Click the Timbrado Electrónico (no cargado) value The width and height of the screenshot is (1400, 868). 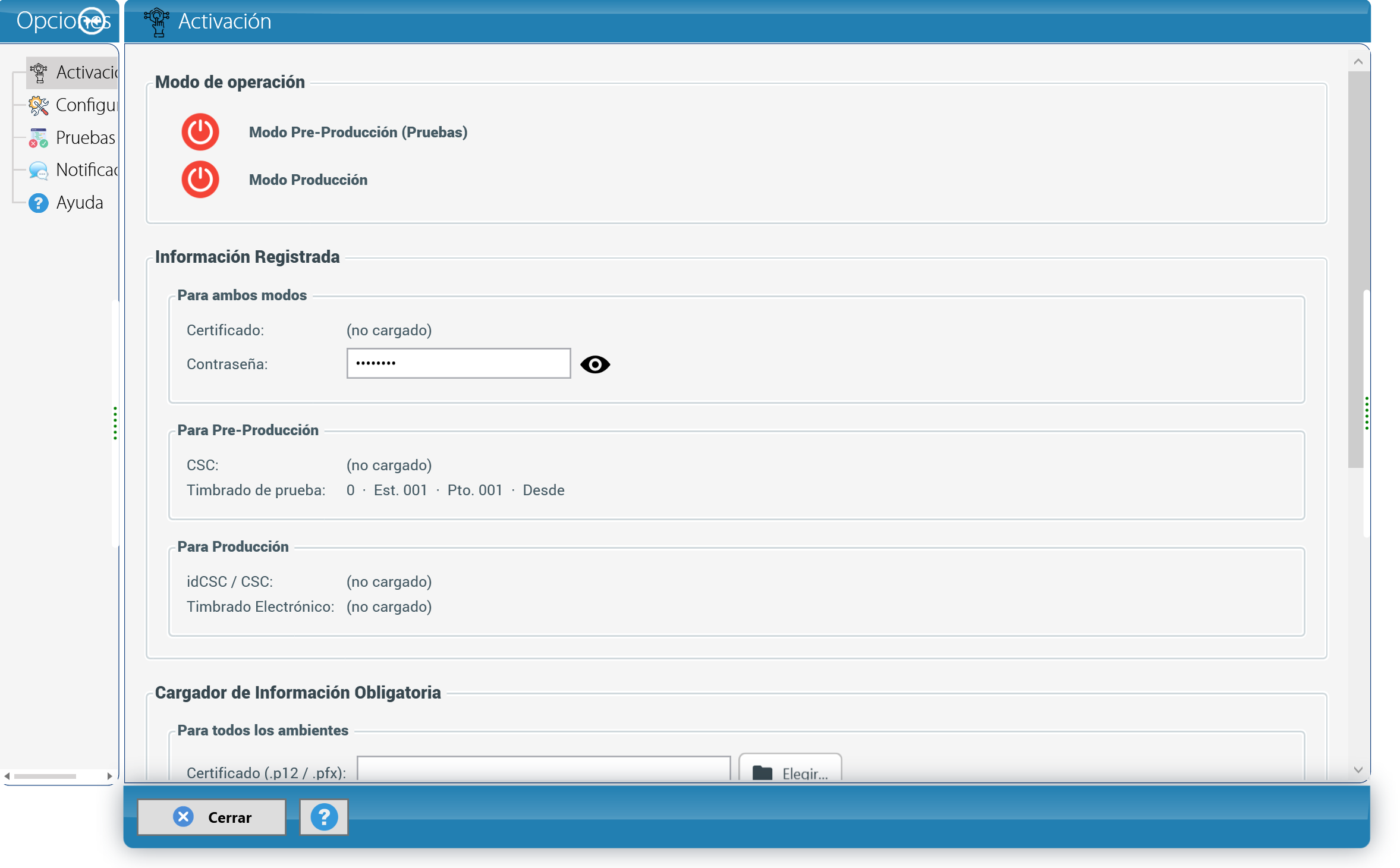pyautogui.click(x=389, y=606)
